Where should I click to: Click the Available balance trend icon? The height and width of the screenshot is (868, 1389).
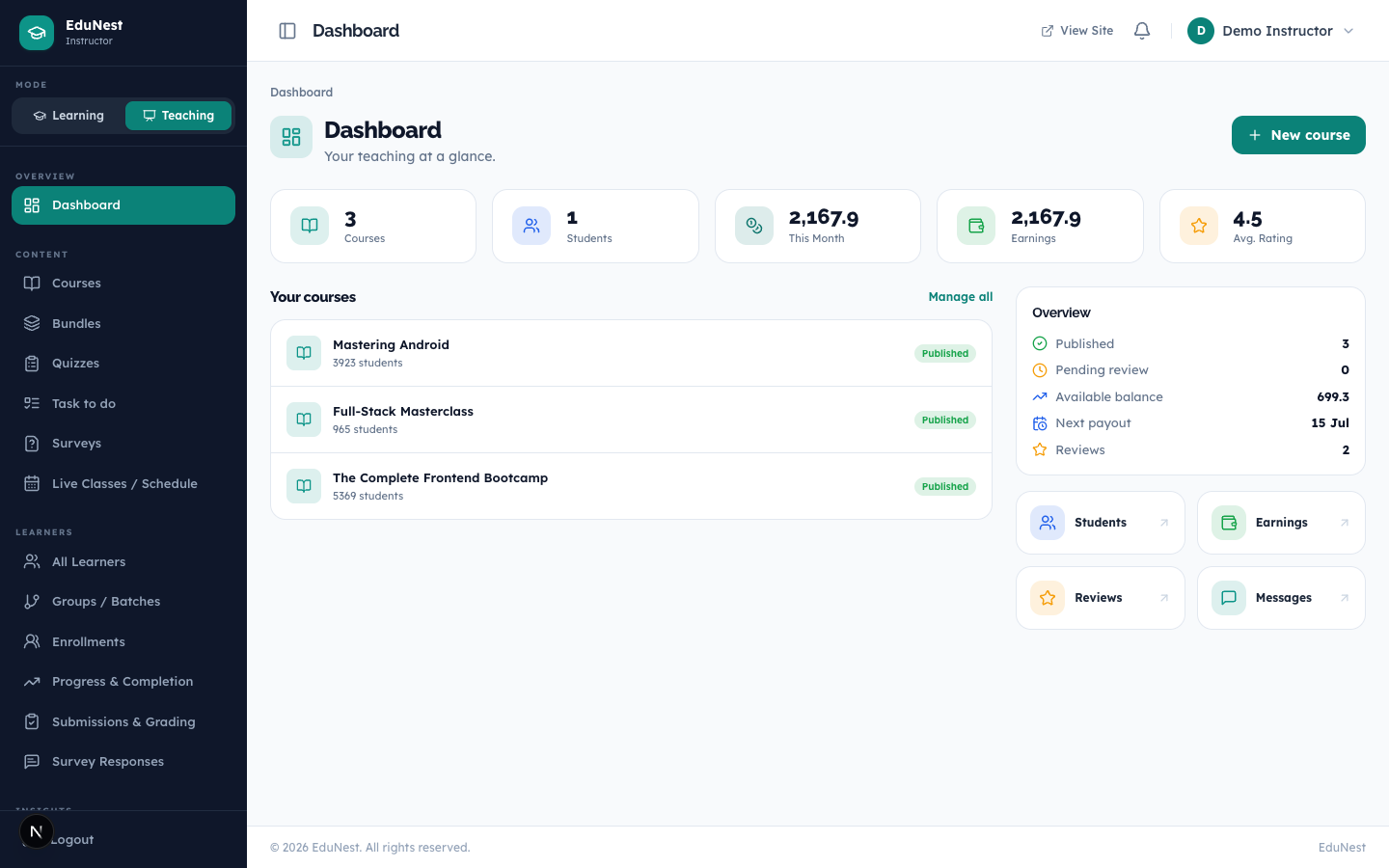click(1040, 396)
